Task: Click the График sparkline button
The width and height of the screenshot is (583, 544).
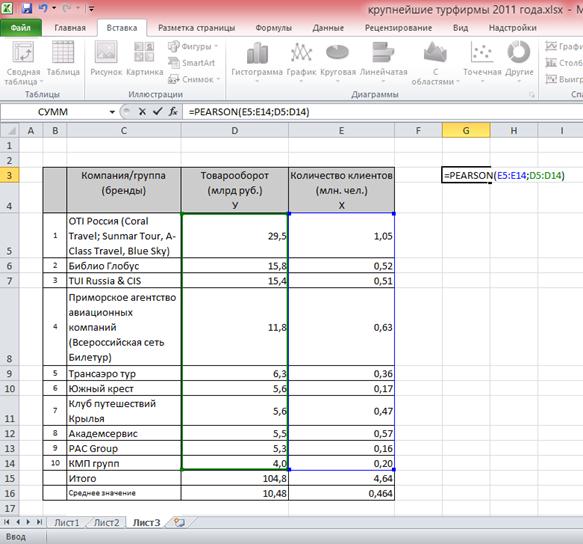Action: pos(564,46)
